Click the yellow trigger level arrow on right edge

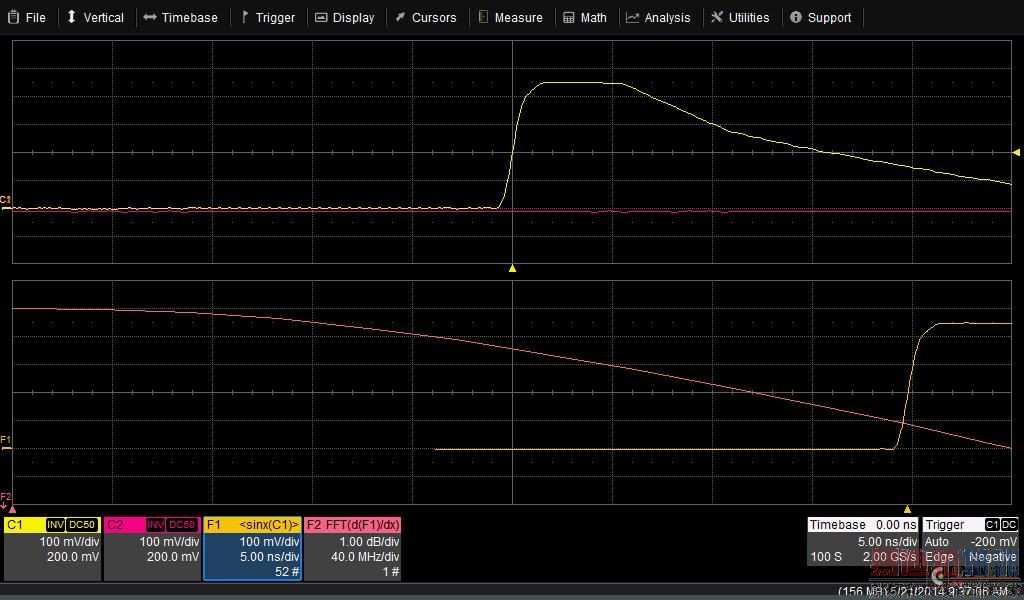point(1016,152)
